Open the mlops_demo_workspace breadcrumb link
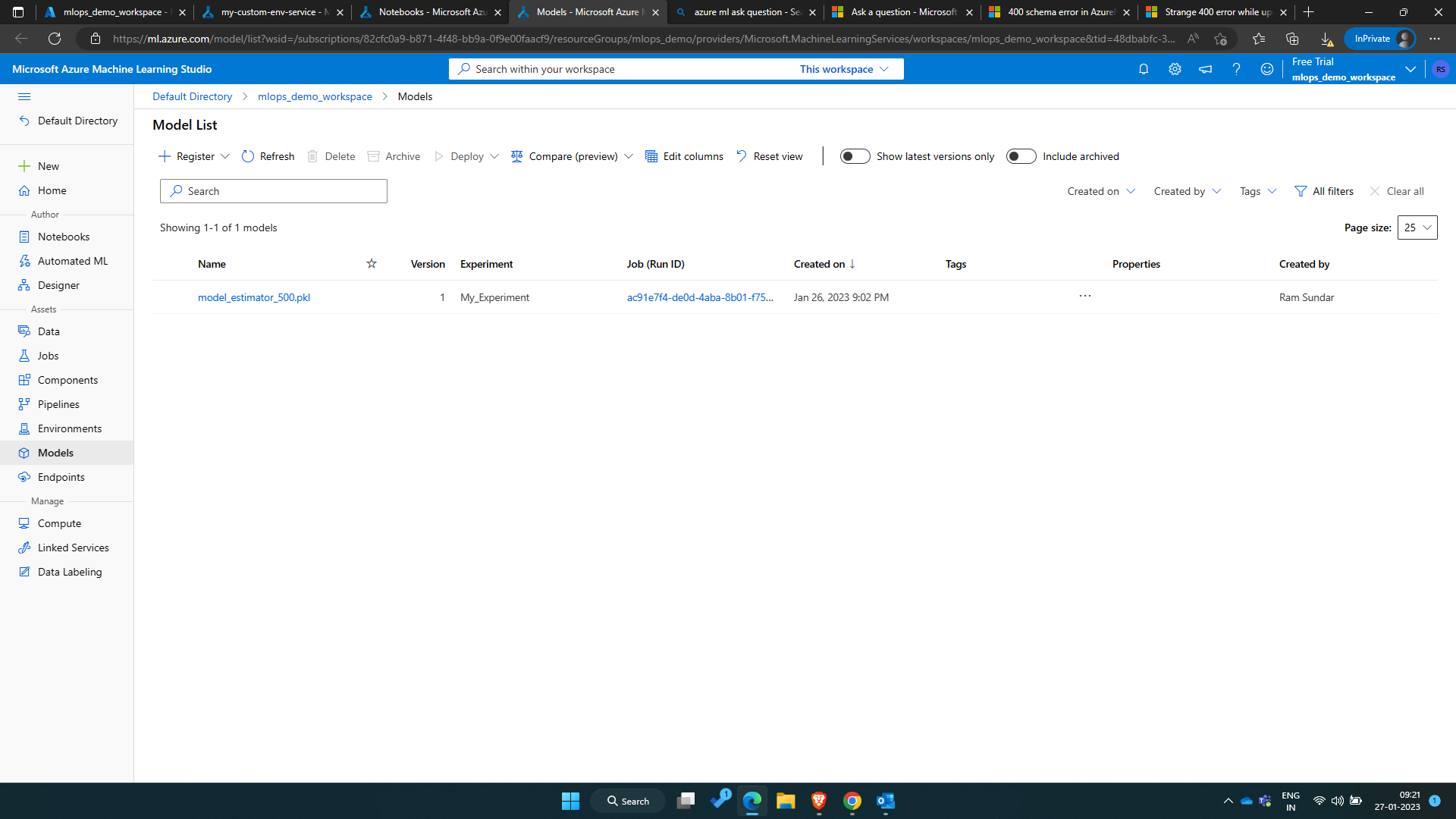Image resolution: width=1456 pixels, height=819 pixels. coord(315,96)
